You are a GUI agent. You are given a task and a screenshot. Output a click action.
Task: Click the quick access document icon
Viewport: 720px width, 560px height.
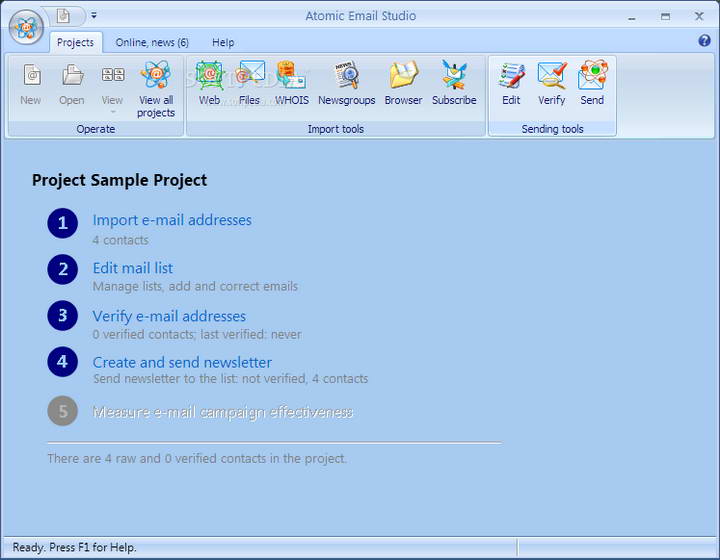coord(63,16)
